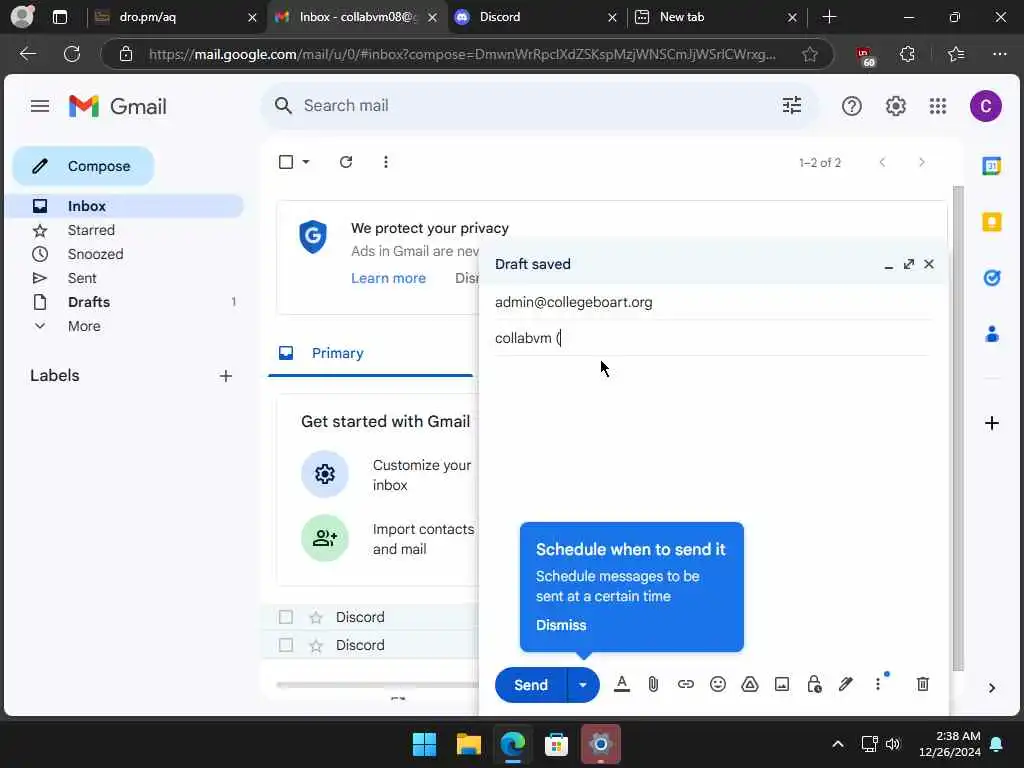Refresh the inbox list
The height and width of the screenshot is (768, 1024).
[x=346, y=162]
